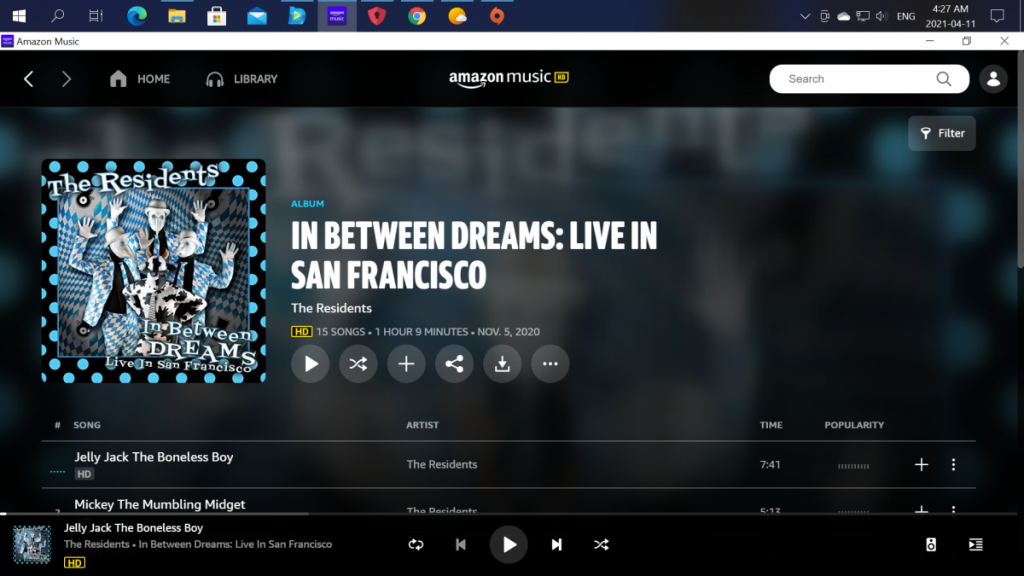Screen dimensions: 1024x576
Task: Open File Explorer from the taskbar
Action: coord(176,16)
